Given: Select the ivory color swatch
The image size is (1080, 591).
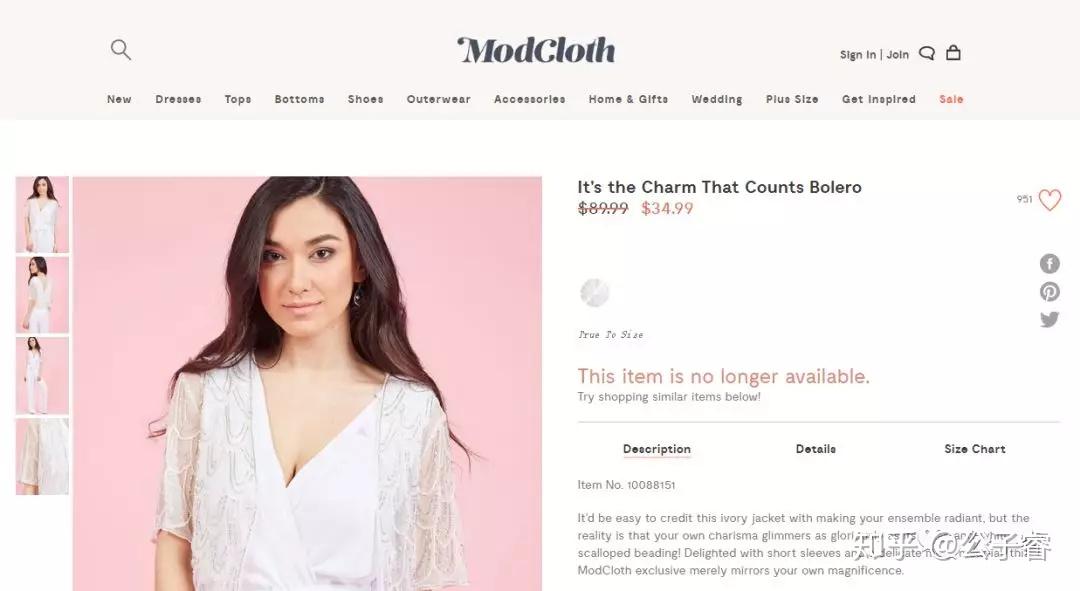Looking at the screenshot, I should pyautogui.click(x=594, y=293).
